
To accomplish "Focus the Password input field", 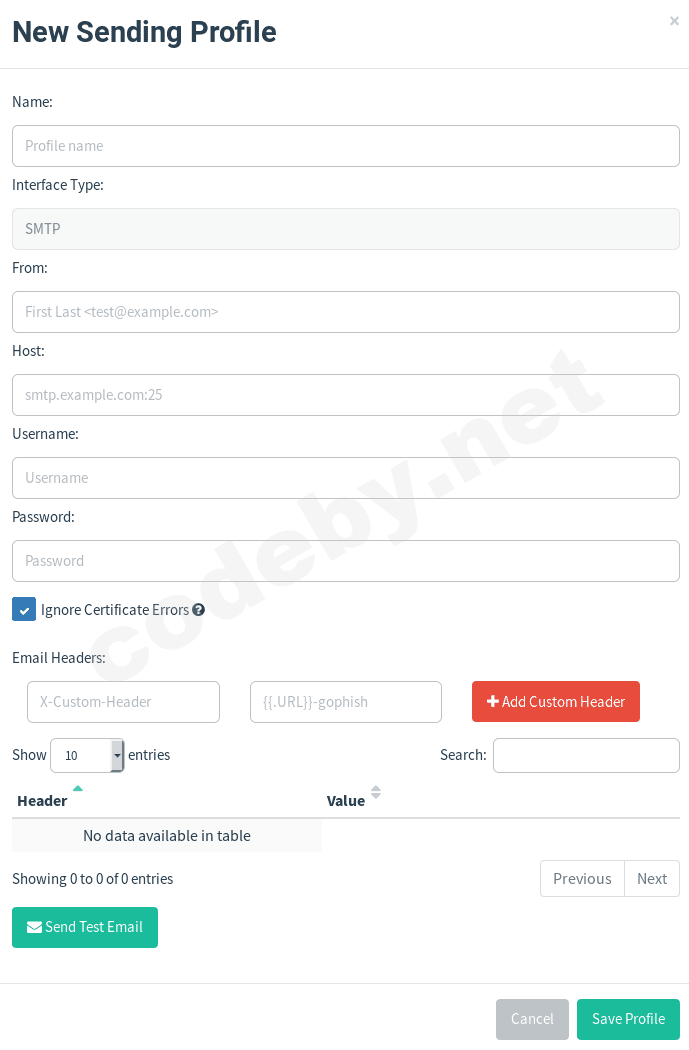I will tap(345, 561).
